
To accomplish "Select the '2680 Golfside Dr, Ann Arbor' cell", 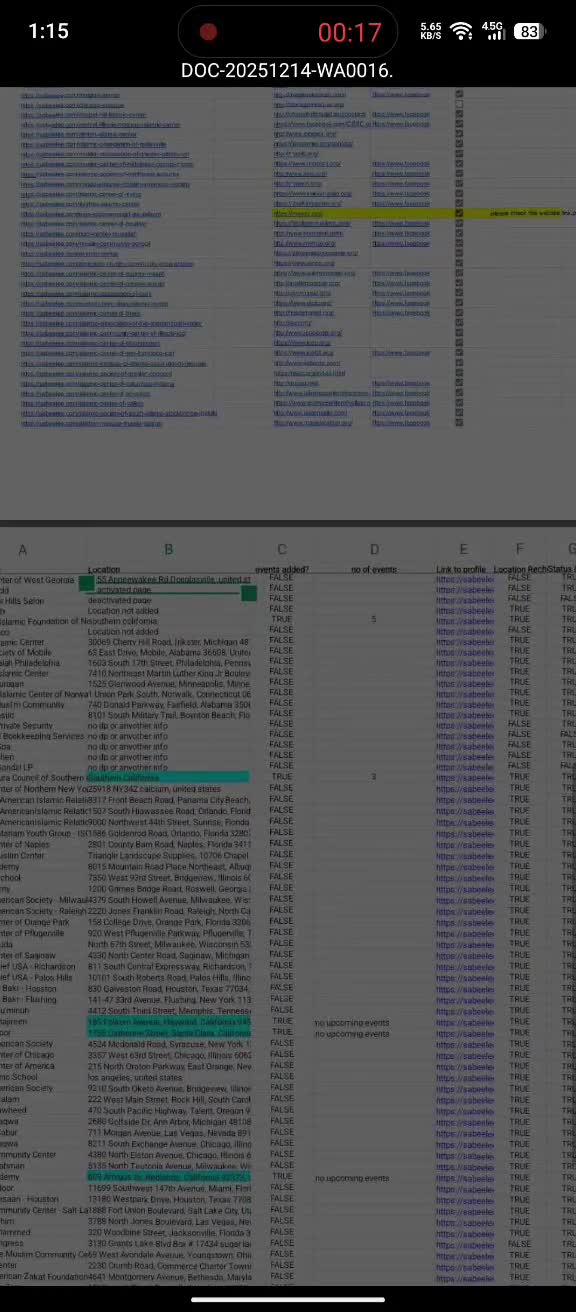I will tap(168, 1122).
